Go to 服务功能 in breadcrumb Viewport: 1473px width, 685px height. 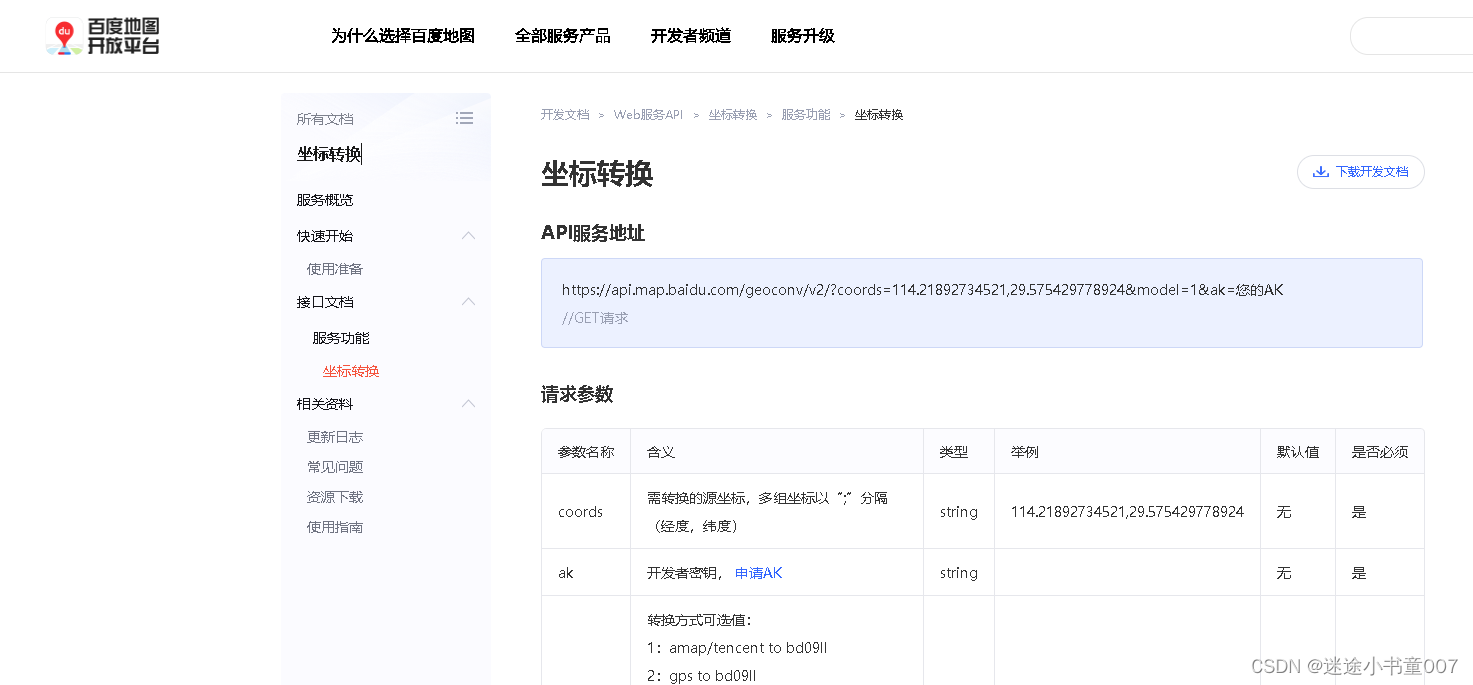(x=806, y=115)
